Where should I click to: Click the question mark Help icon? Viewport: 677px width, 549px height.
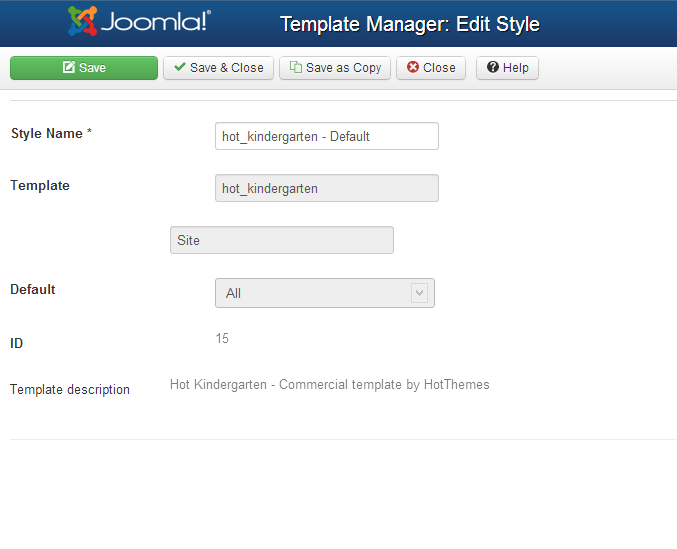pos(493,67)
